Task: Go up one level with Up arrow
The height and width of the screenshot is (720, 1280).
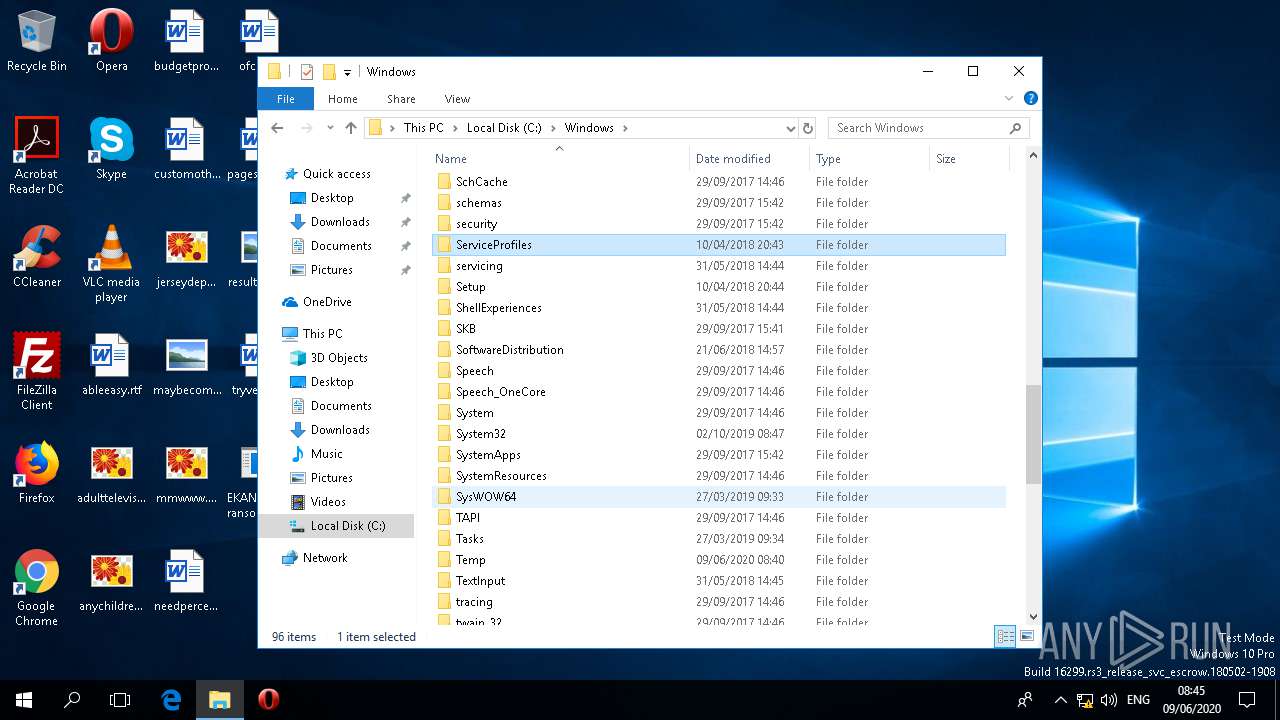Action: 350,128
